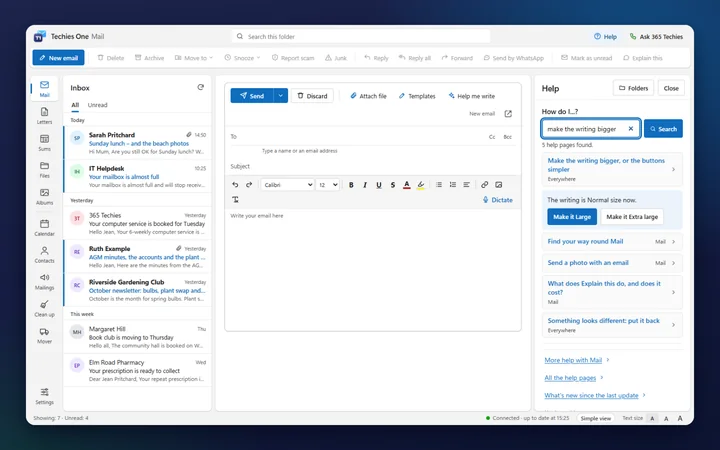
Task: Open the Albums section in sidebar
Action: click(x=45, y=197)
